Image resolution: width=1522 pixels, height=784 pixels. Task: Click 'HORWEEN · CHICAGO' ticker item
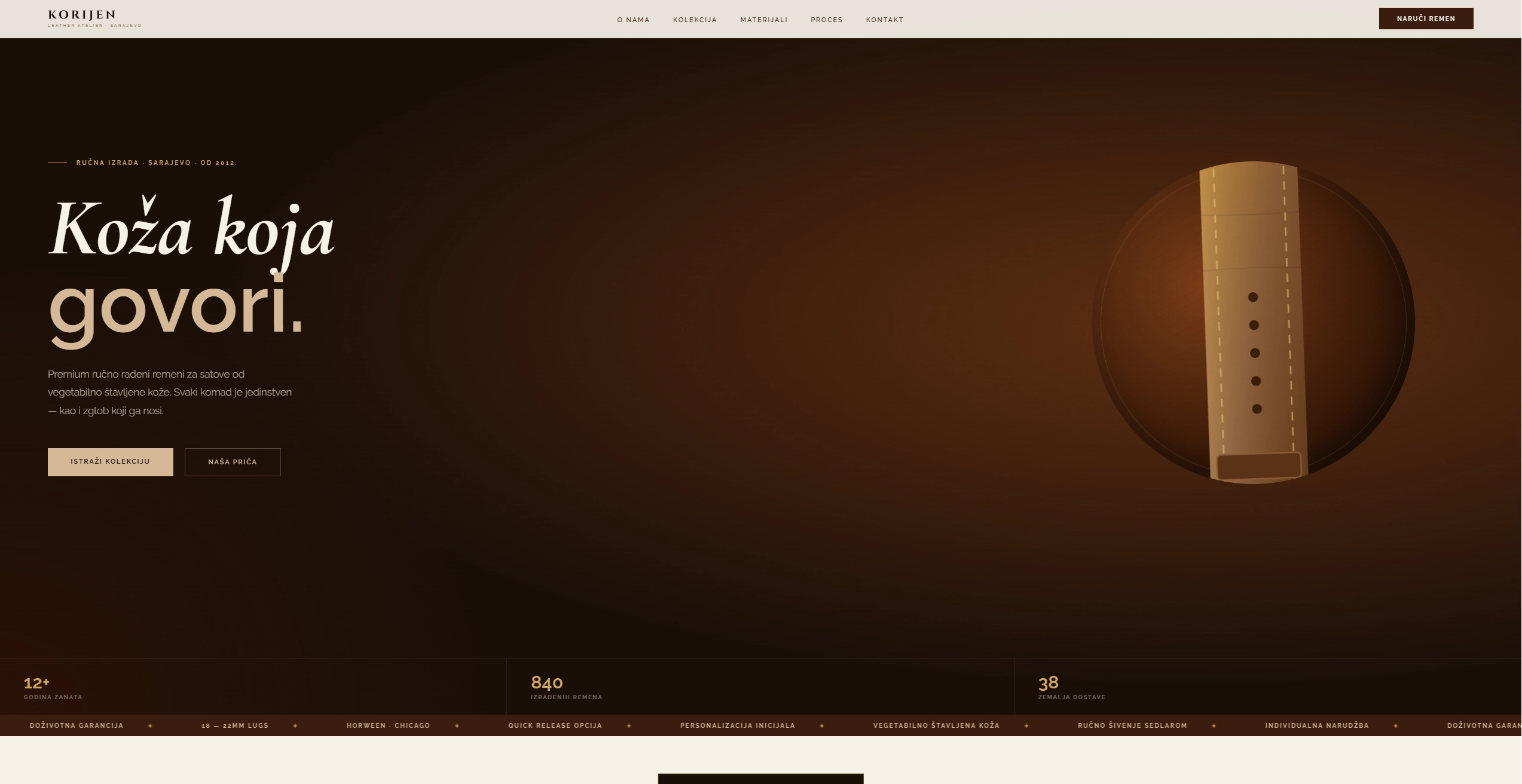pos(388,725)
